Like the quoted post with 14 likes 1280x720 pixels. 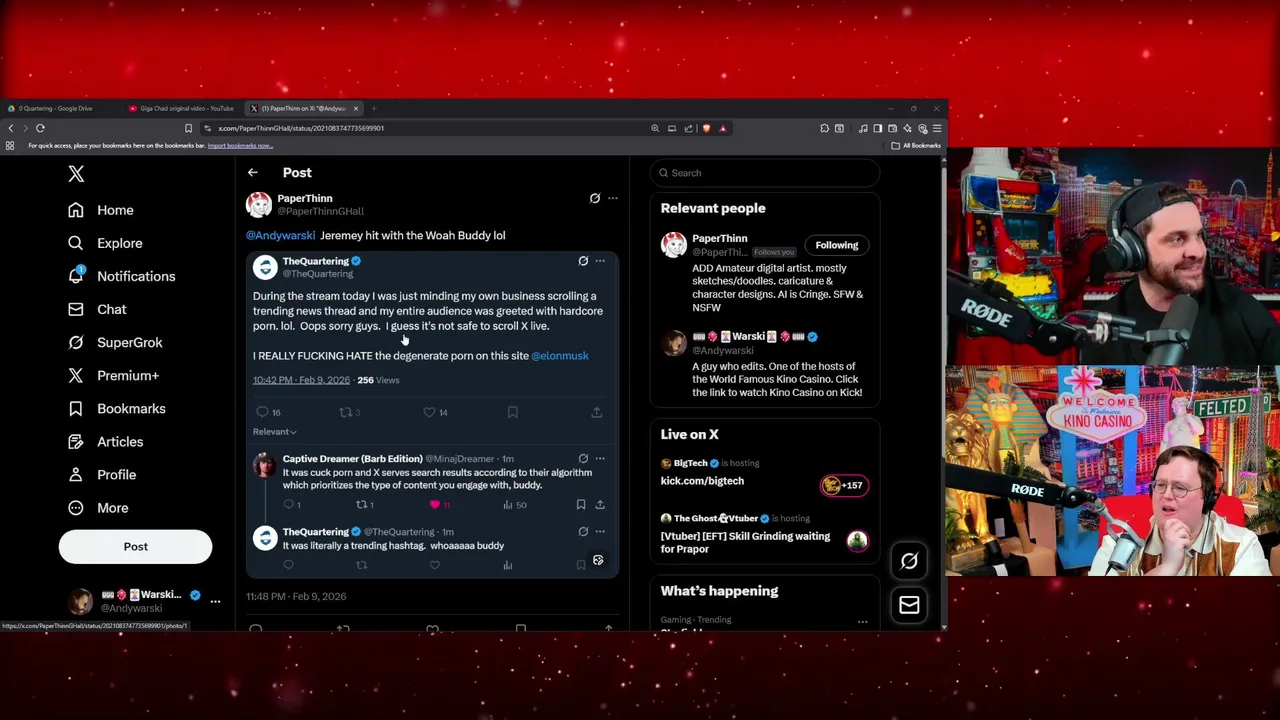[x=435, y=412]
